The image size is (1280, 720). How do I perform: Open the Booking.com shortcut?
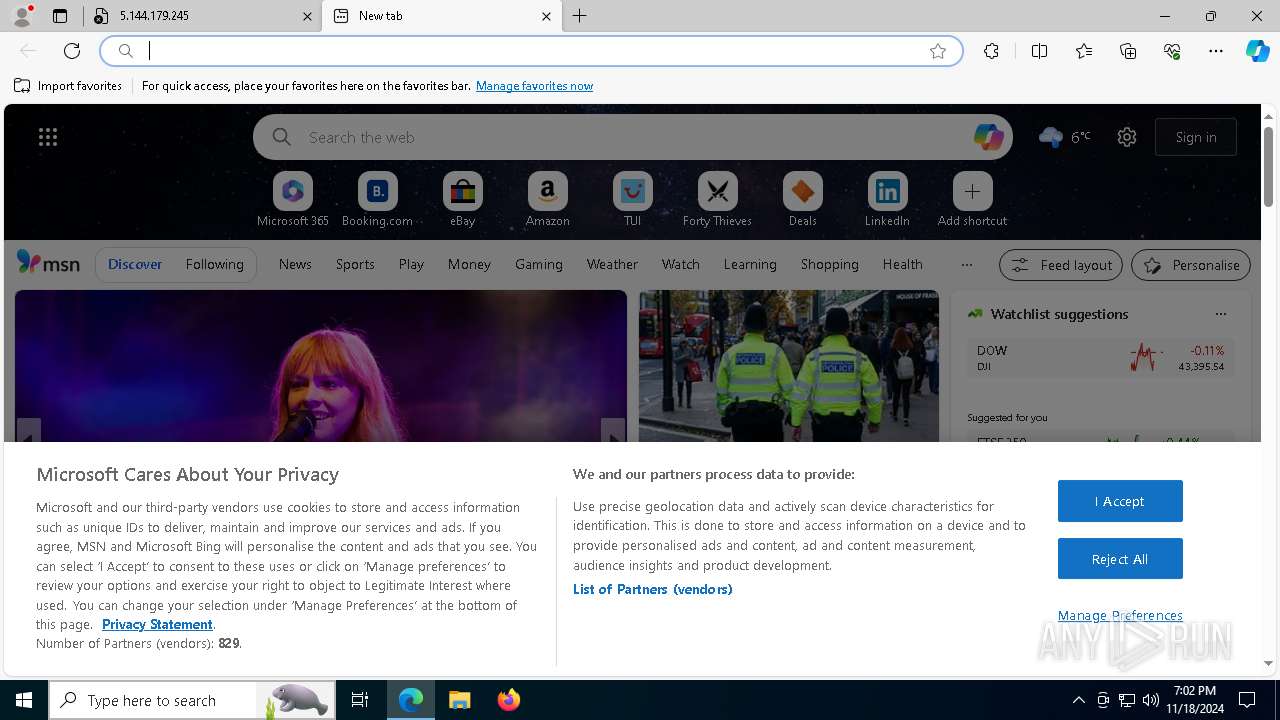378,200
